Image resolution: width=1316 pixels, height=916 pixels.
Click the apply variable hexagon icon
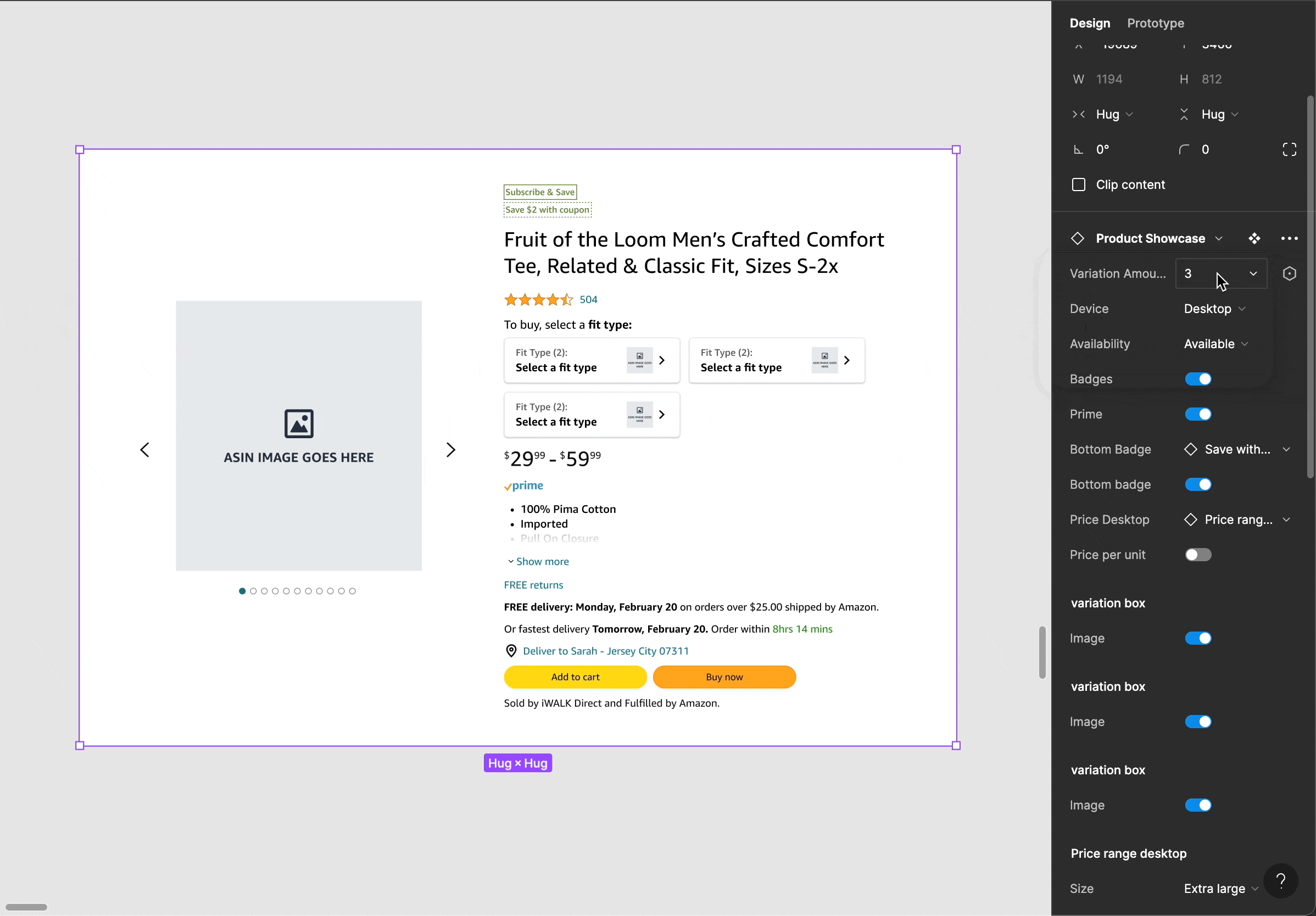point(1289,274)
